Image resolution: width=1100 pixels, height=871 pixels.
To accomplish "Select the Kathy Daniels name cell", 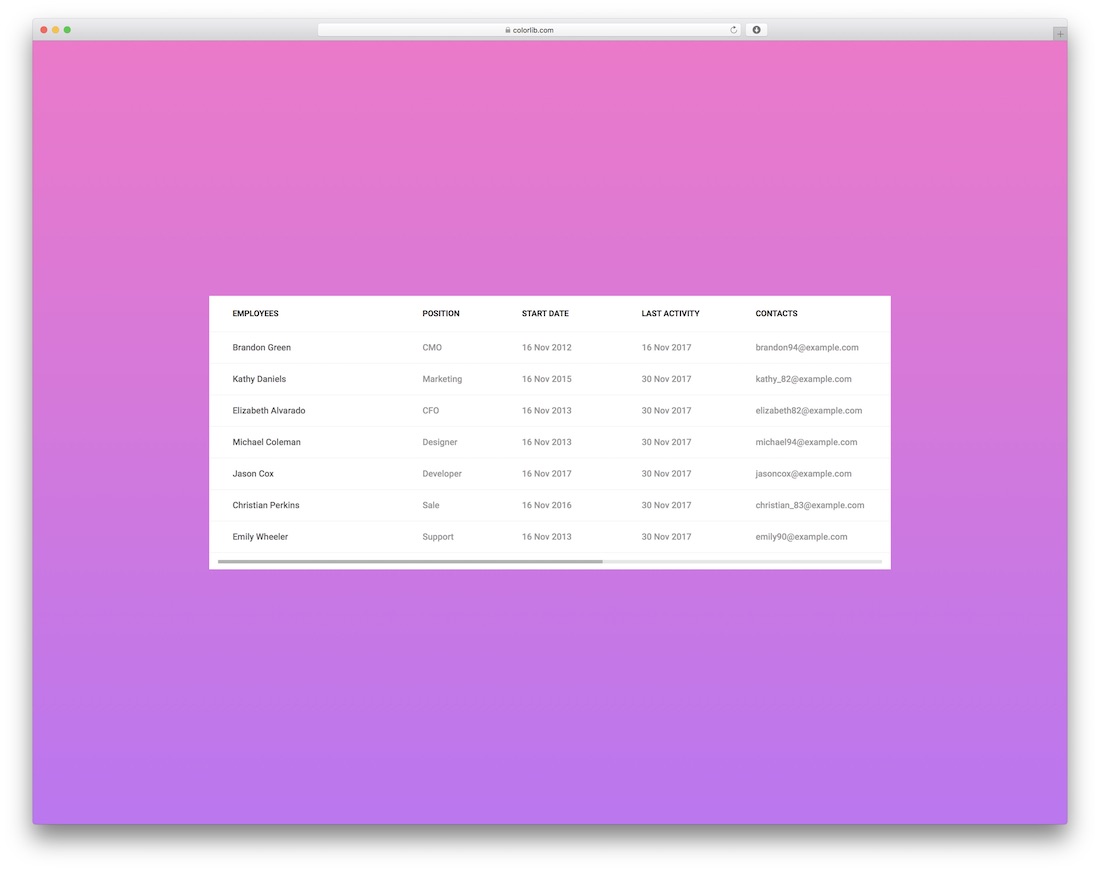I will point(259,379).
